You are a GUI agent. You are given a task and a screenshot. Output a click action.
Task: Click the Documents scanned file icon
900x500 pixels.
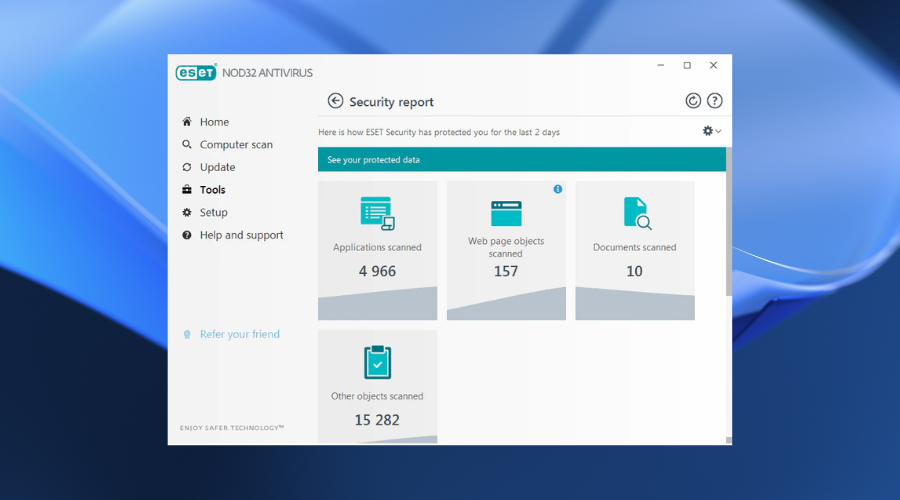pos(637,213)
